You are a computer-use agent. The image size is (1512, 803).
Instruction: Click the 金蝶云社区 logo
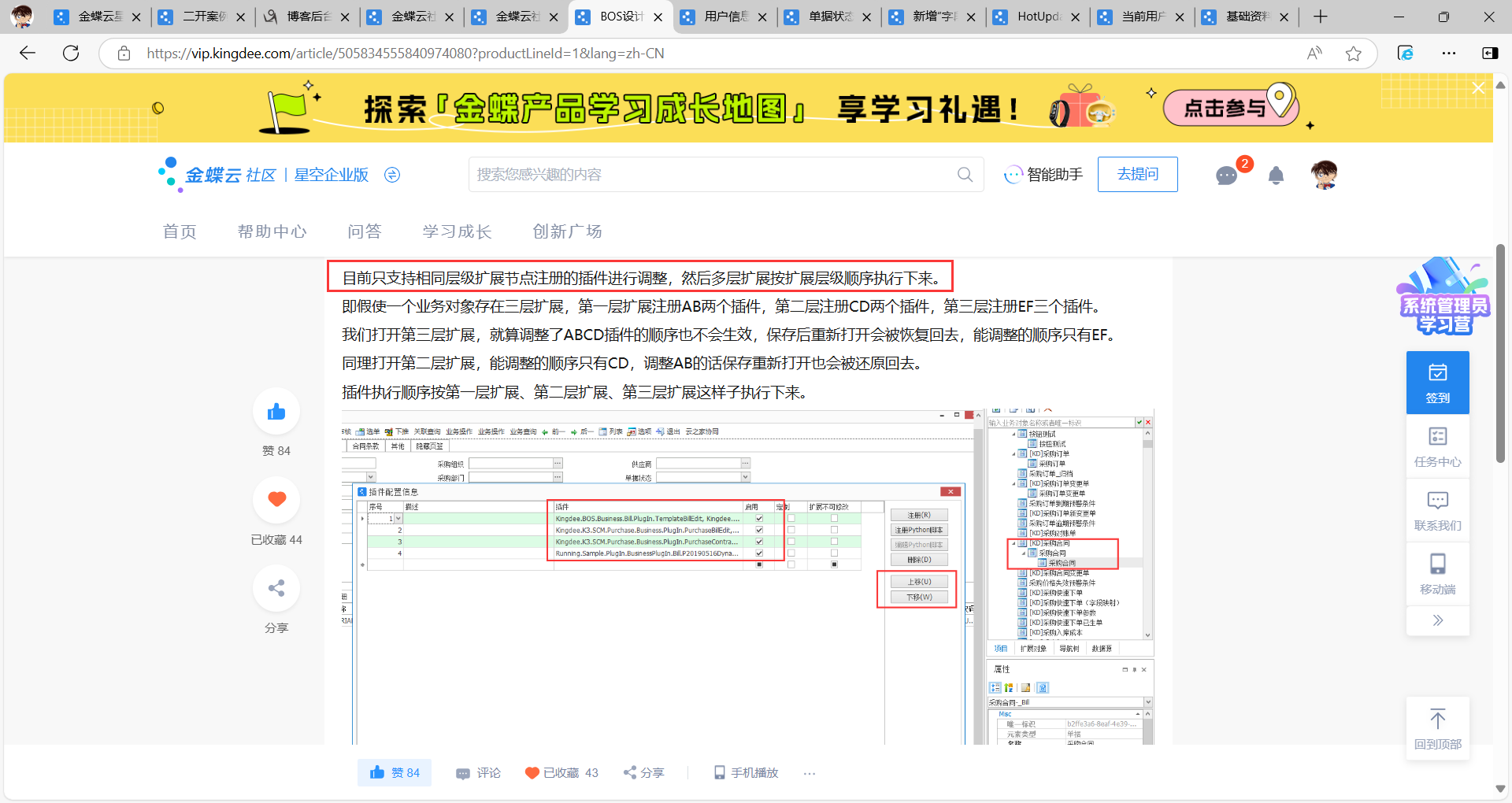point(217,175)
